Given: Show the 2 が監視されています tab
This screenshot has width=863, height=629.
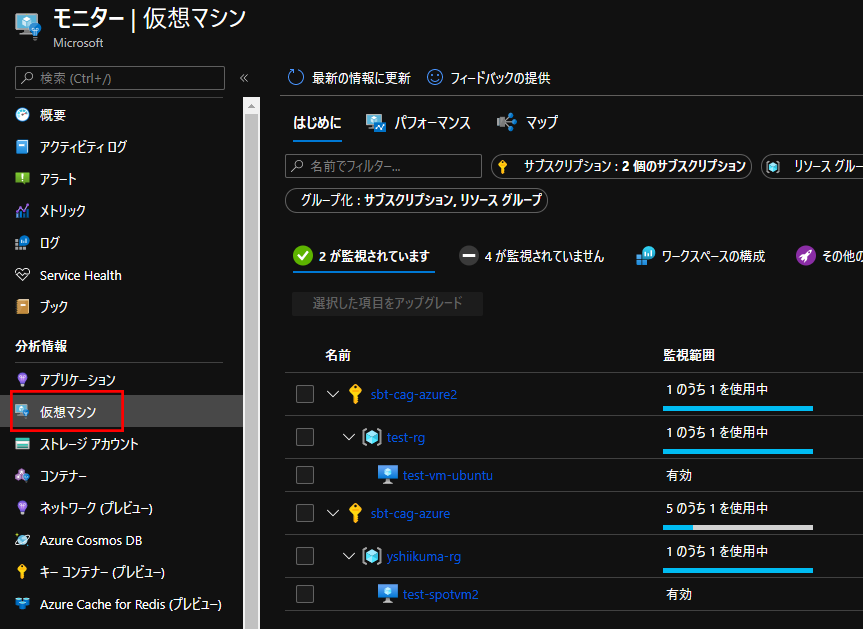Looking at the screenshot, I should [x=363, y=256].
